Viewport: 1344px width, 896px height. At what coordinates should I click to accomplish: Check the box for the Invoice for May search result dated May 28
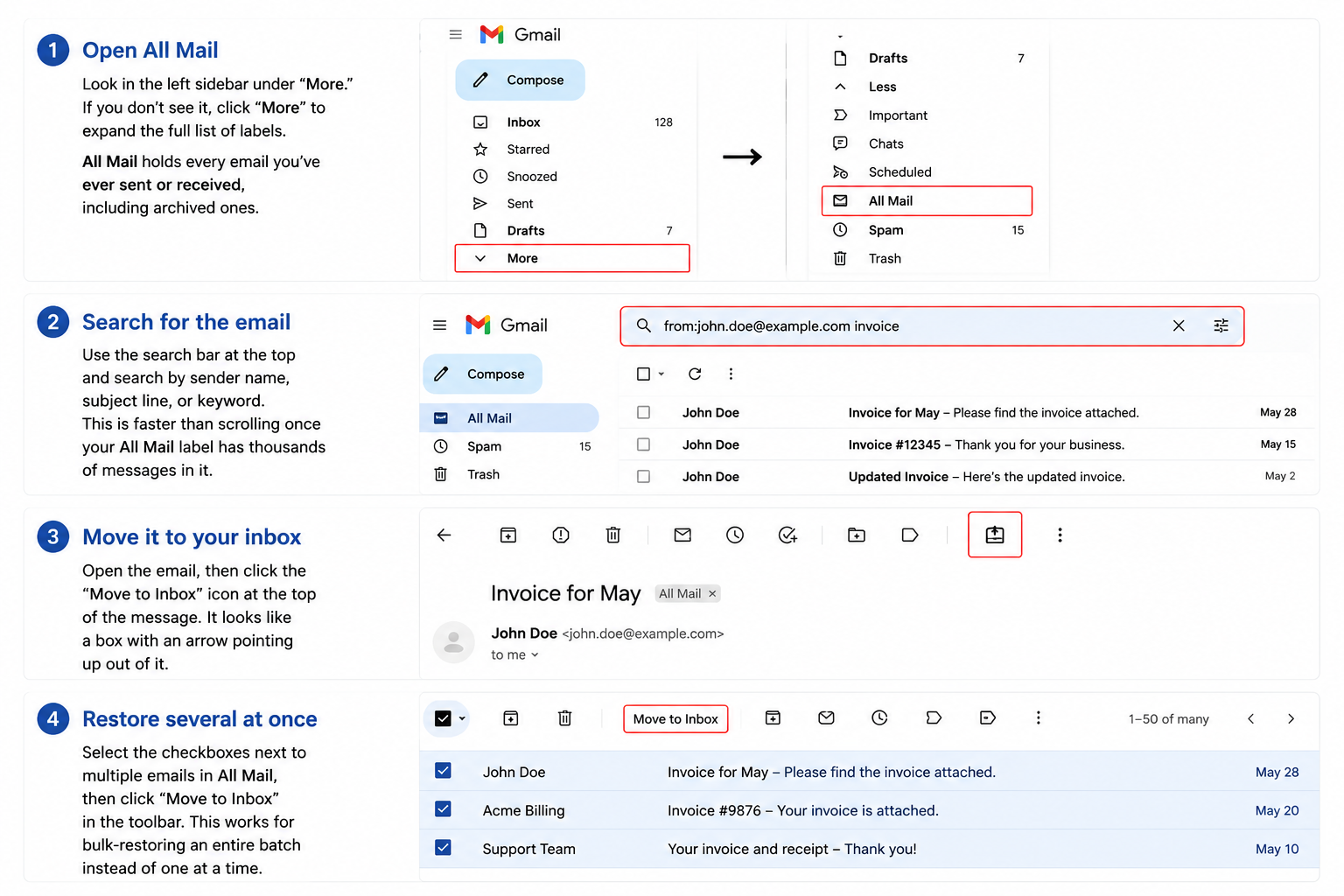tap(643, 412)
